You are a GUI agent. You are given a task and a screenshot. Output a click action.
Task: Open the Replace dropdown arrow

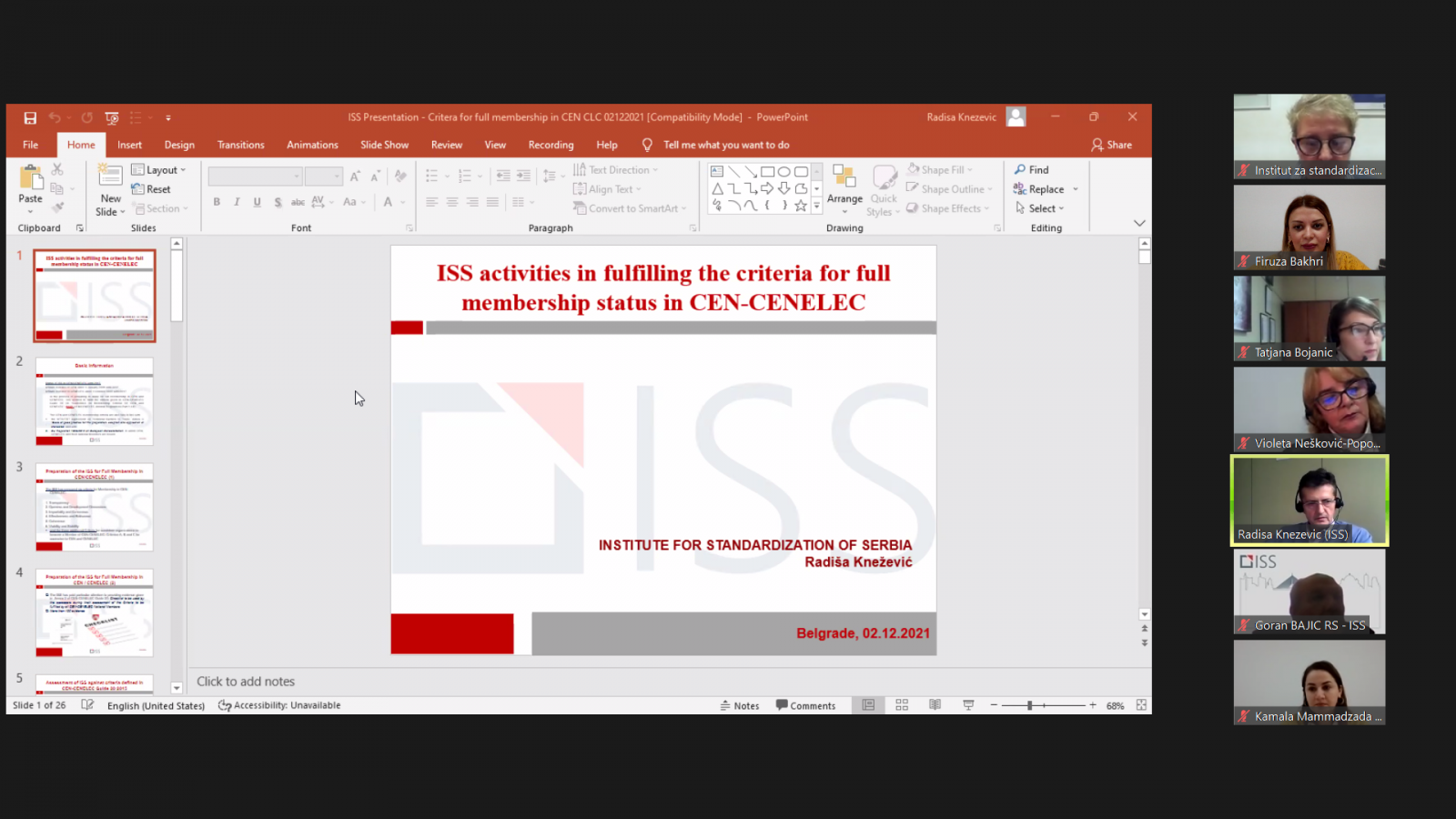click(x=1076, y=189)
